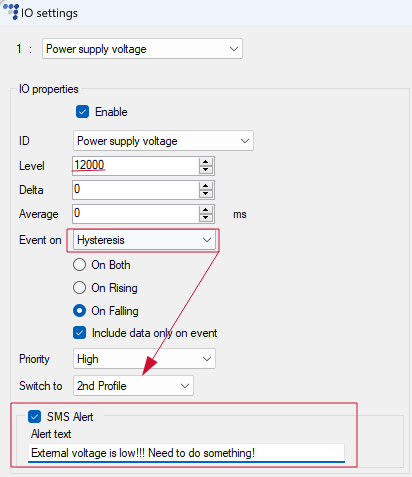Screen dimensions: 412x477
Task: Select the On Both radio option
Action: [x=79, y=265]
